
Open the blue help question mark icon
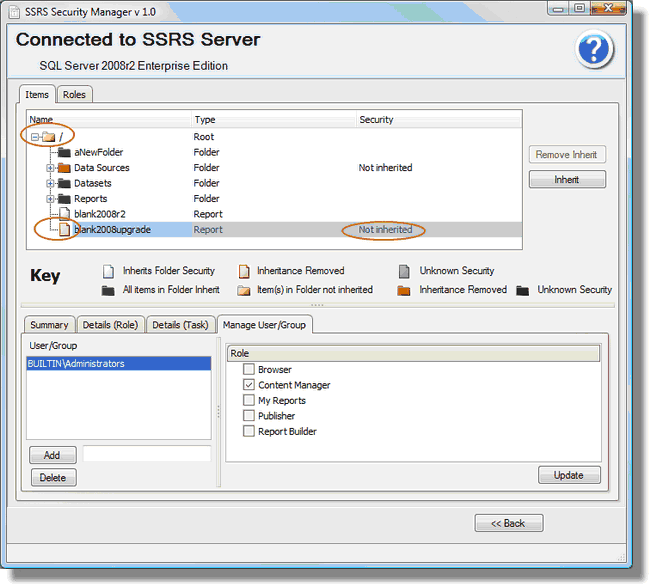point(595,49)
